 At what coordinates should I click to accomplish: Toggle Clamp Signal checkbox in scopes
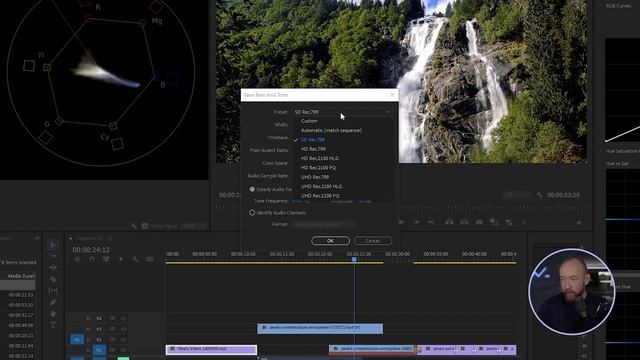[144, 226]
